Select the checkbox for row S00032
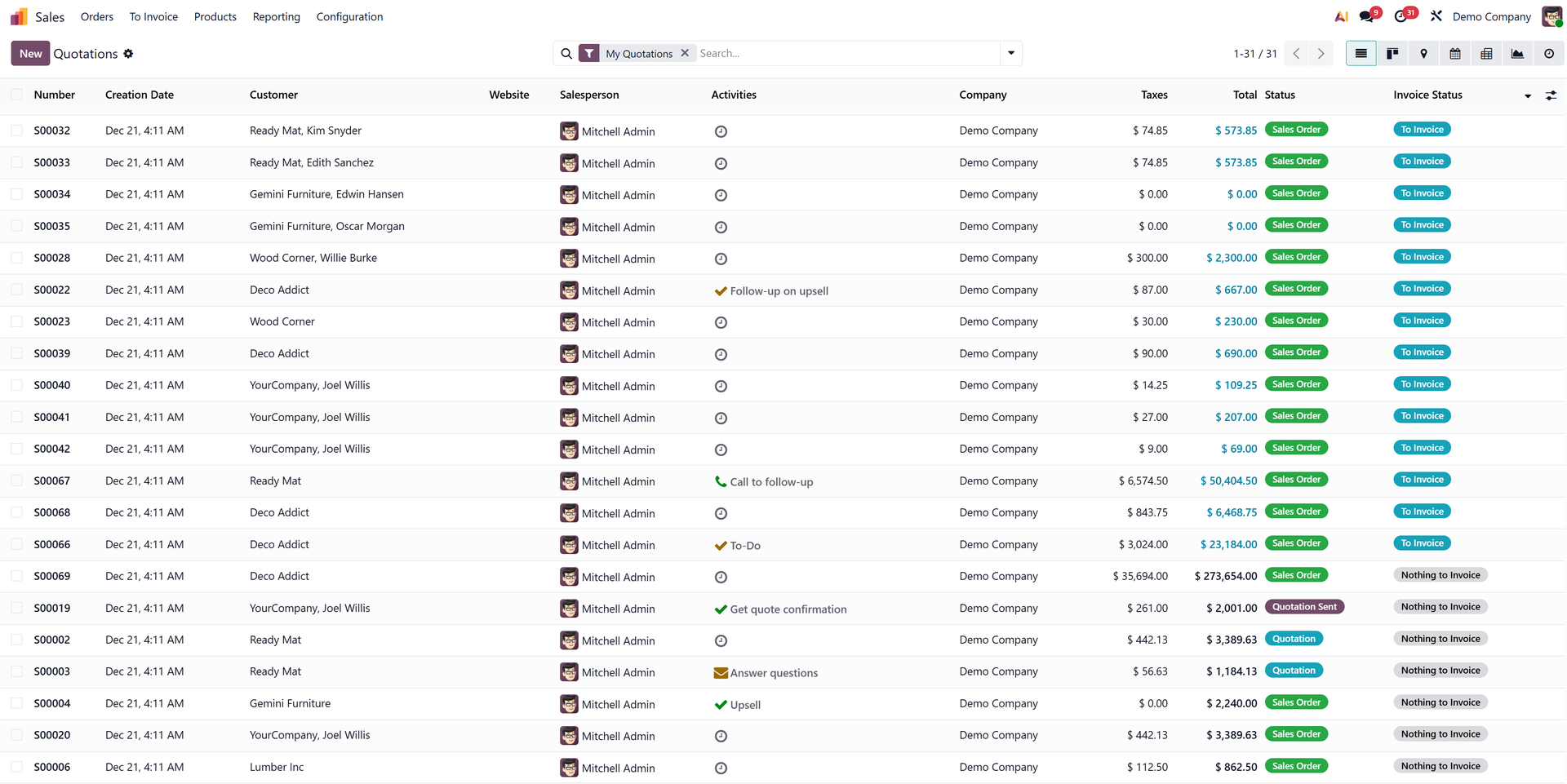 click(x=16, y=130)
